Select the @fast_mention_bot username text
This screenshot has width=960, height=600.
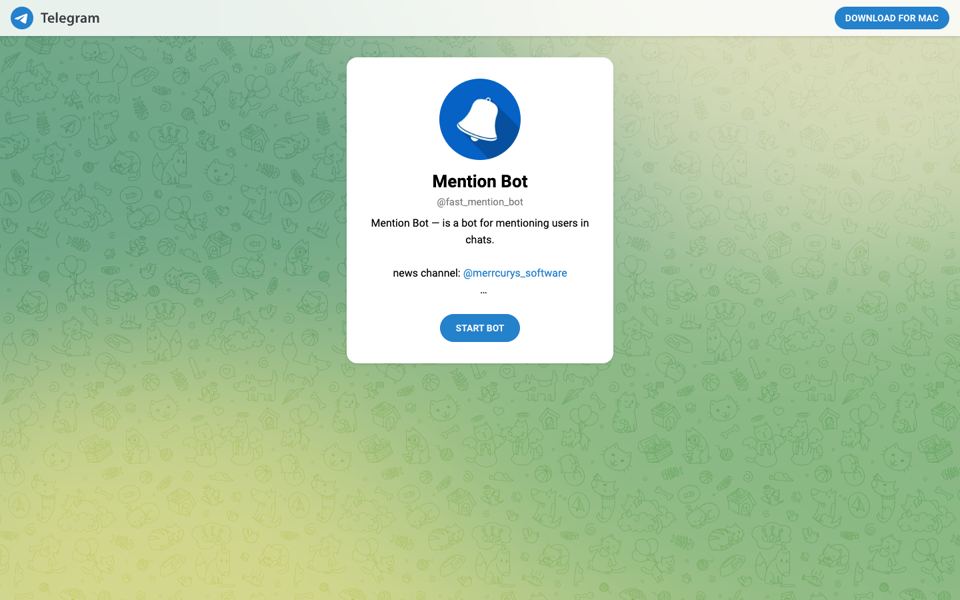pyautogui.click(x=480, y=202)
